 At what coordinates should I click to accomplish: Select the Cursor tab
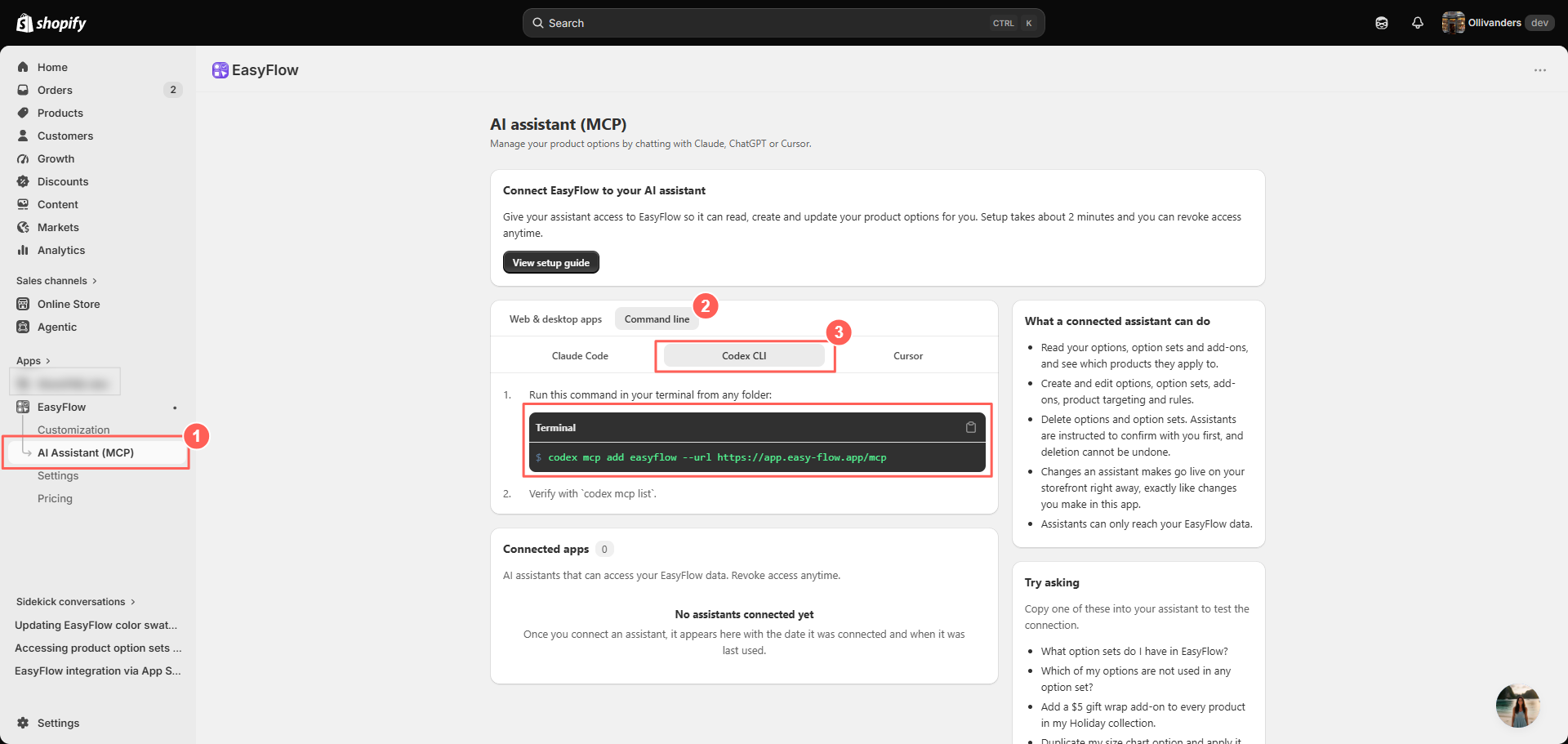click(x=908, y=356)
